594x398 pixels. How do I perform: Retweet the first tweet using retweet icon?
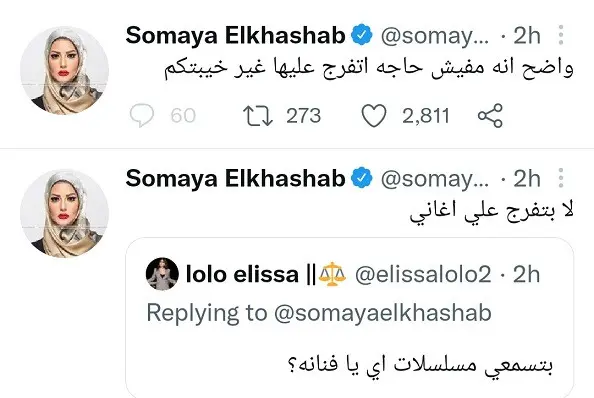pyautogui.click(x=258, y=116)
